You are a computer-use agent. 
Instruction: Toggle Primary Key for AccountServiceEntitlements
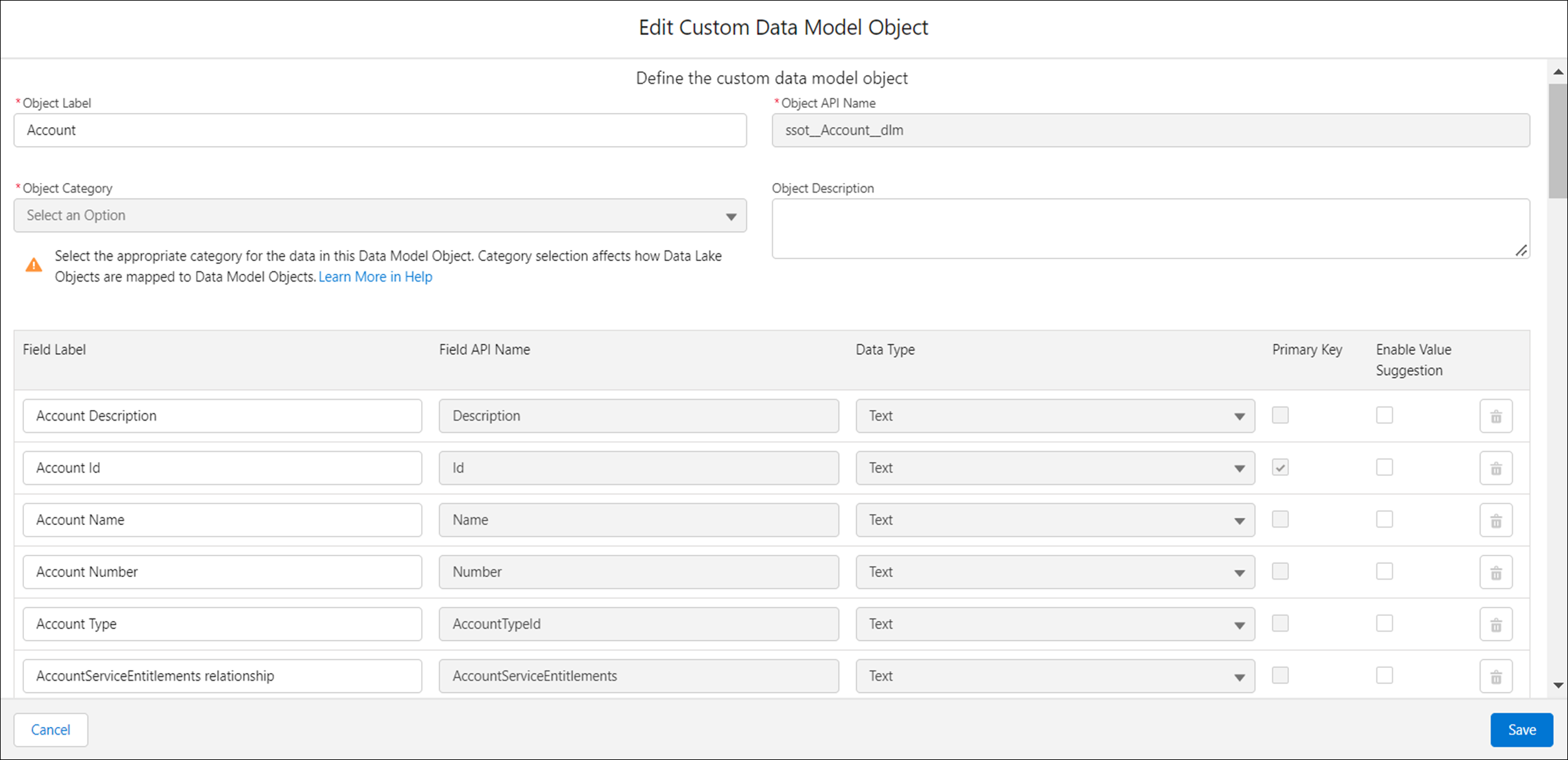point(1280,675)
